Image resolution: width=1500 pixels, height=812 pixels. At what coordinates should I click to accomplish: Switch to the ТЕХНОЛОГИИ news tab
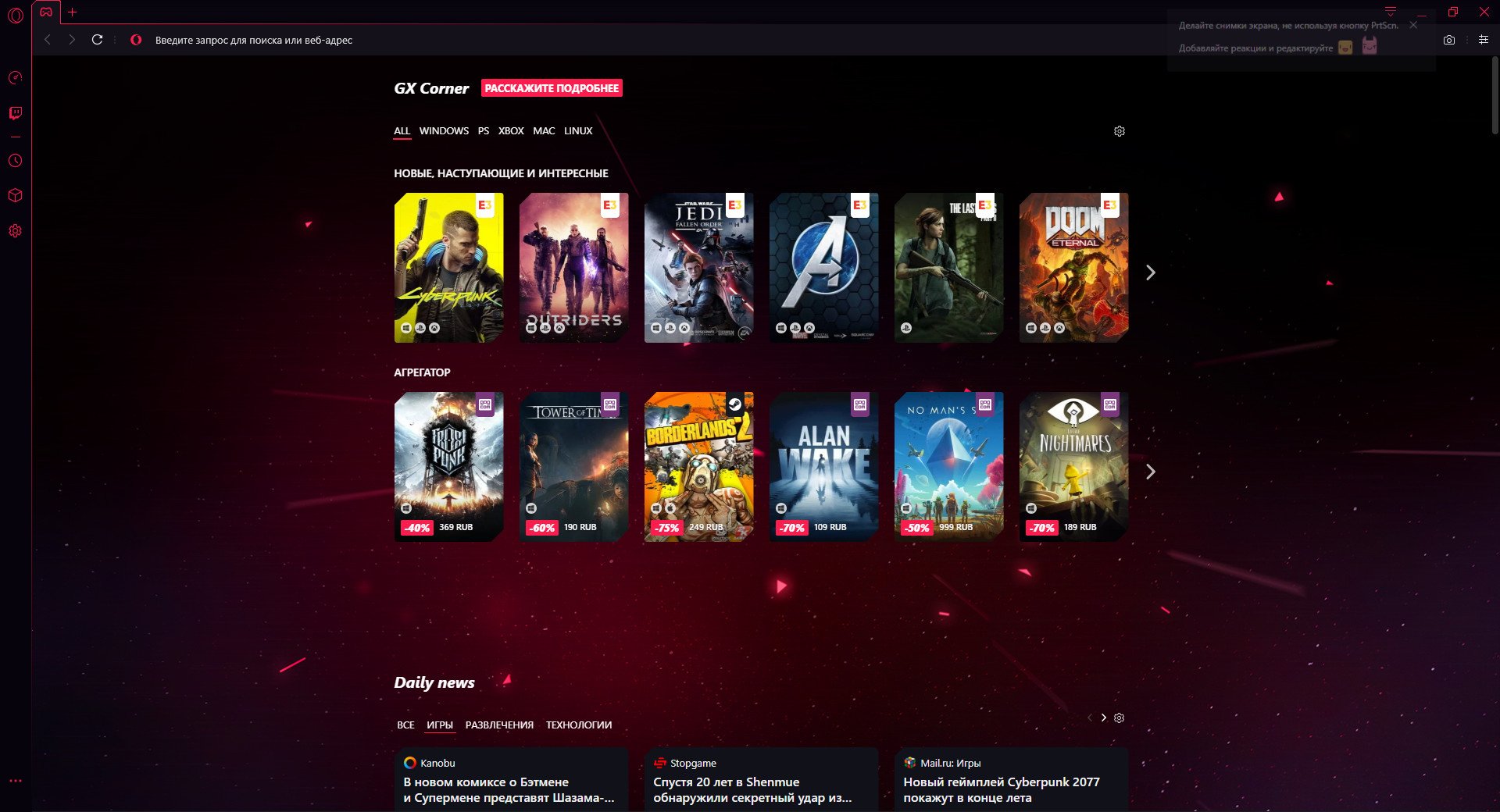click(x=578, y=725)
